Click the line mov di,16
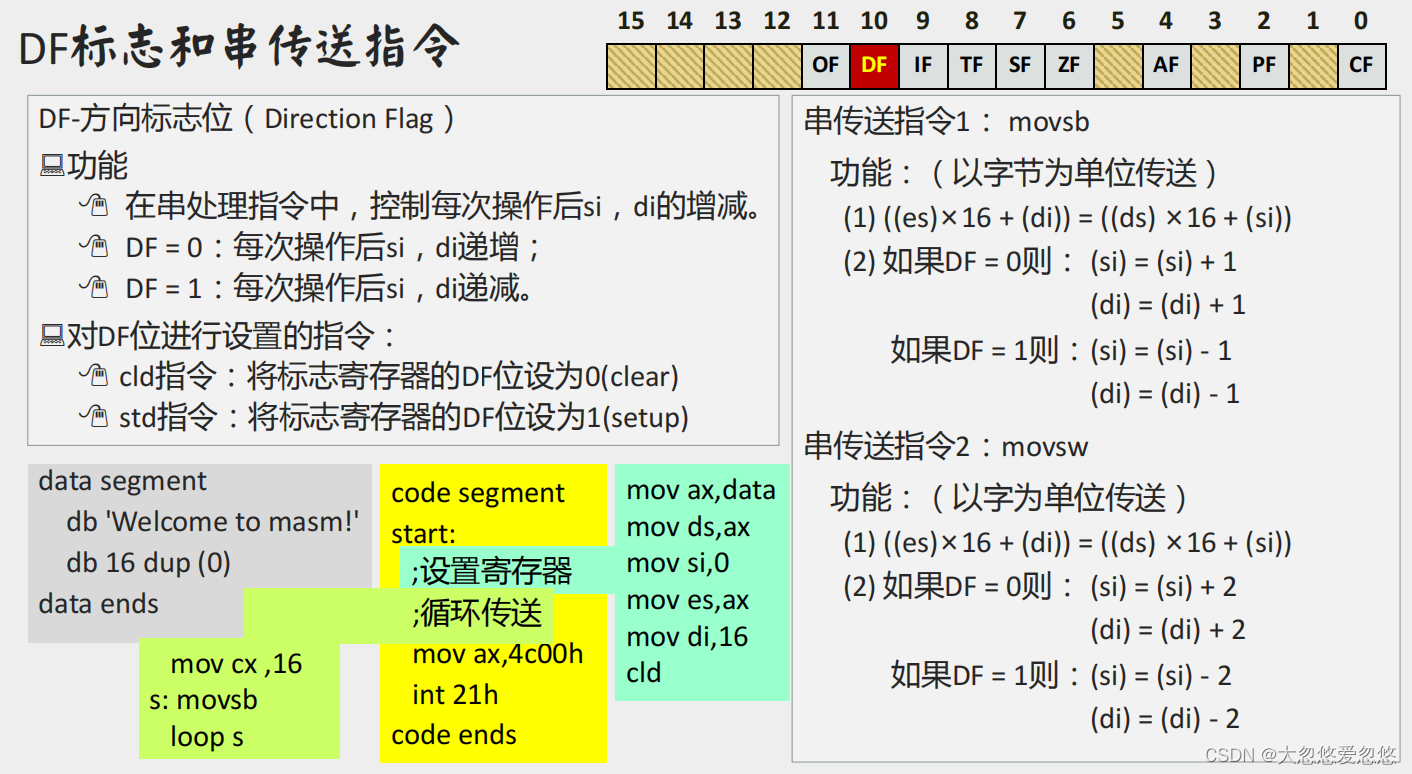 tap(687, 637)
